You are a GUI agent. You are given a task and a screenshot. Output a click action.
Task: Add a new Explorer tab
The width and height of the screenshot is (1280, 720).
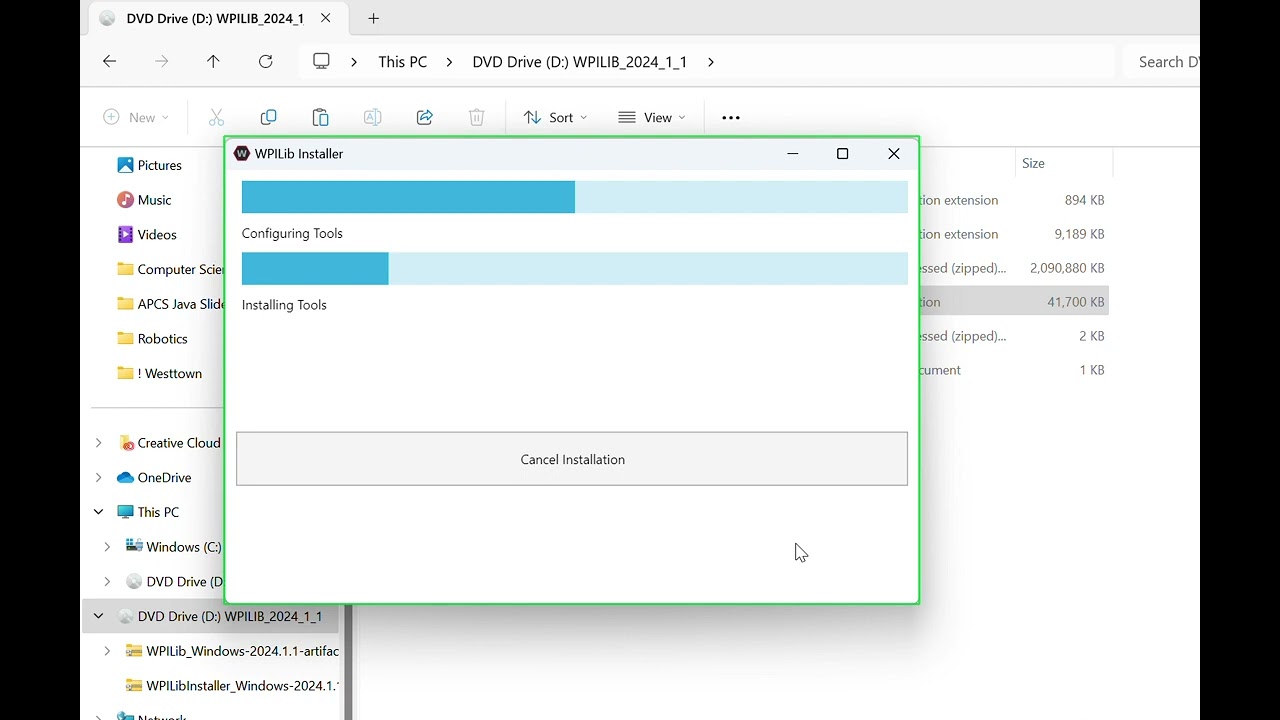coord(373,18)
